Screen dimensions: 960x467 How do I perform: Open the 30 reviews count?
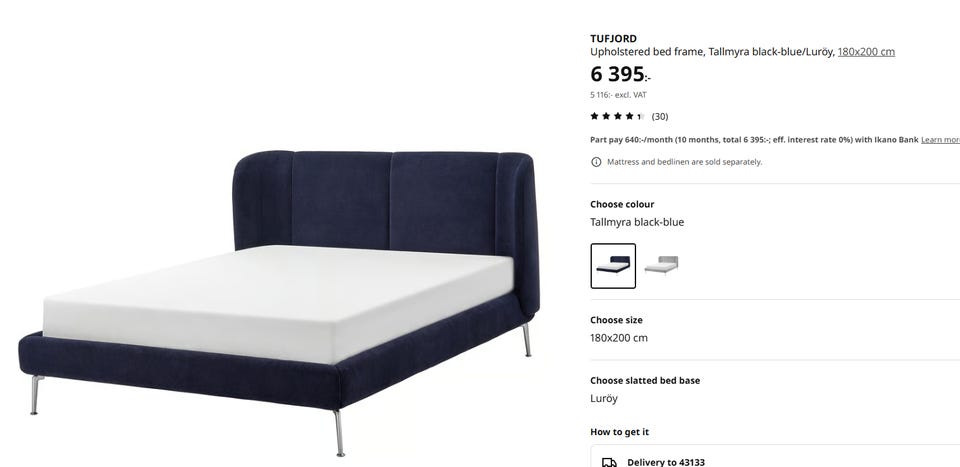[660, 116]
